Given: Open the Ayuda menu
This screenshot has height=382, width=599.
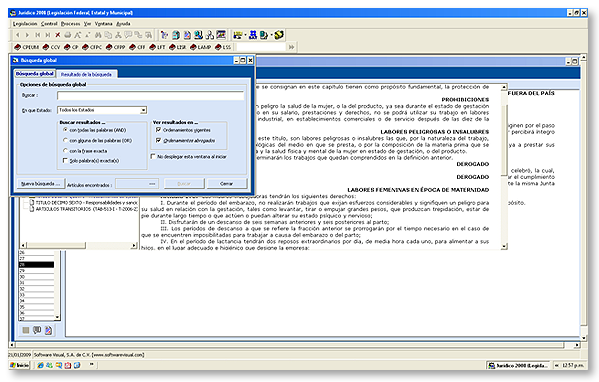Looking at the screenshot, I should click(x=123, y=24).
